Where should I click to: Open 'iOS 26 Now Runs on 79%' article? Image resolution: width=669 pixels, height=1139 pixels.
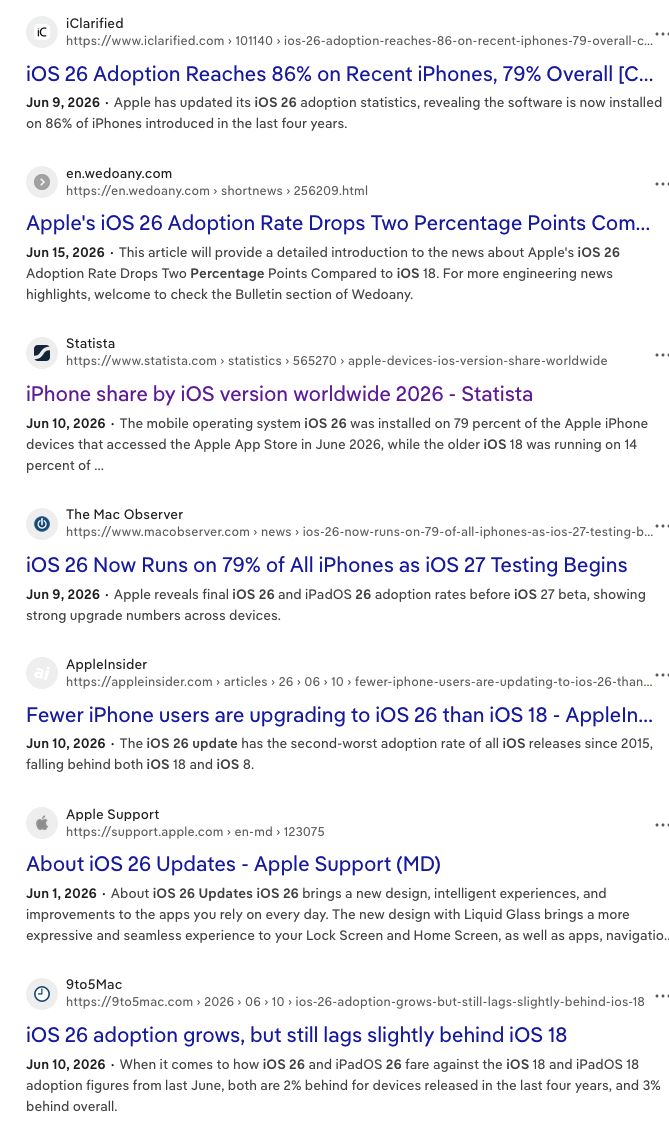point(327,565)
